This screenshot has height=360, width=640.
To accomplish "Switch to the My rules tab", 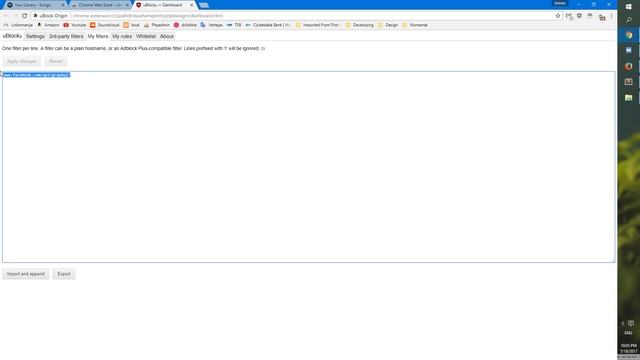I will point(122,36).
